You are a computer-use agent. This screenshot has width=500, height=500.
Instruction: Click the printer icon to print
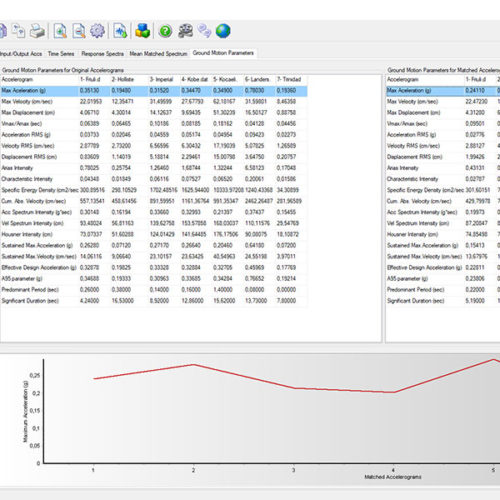[37, 31]
